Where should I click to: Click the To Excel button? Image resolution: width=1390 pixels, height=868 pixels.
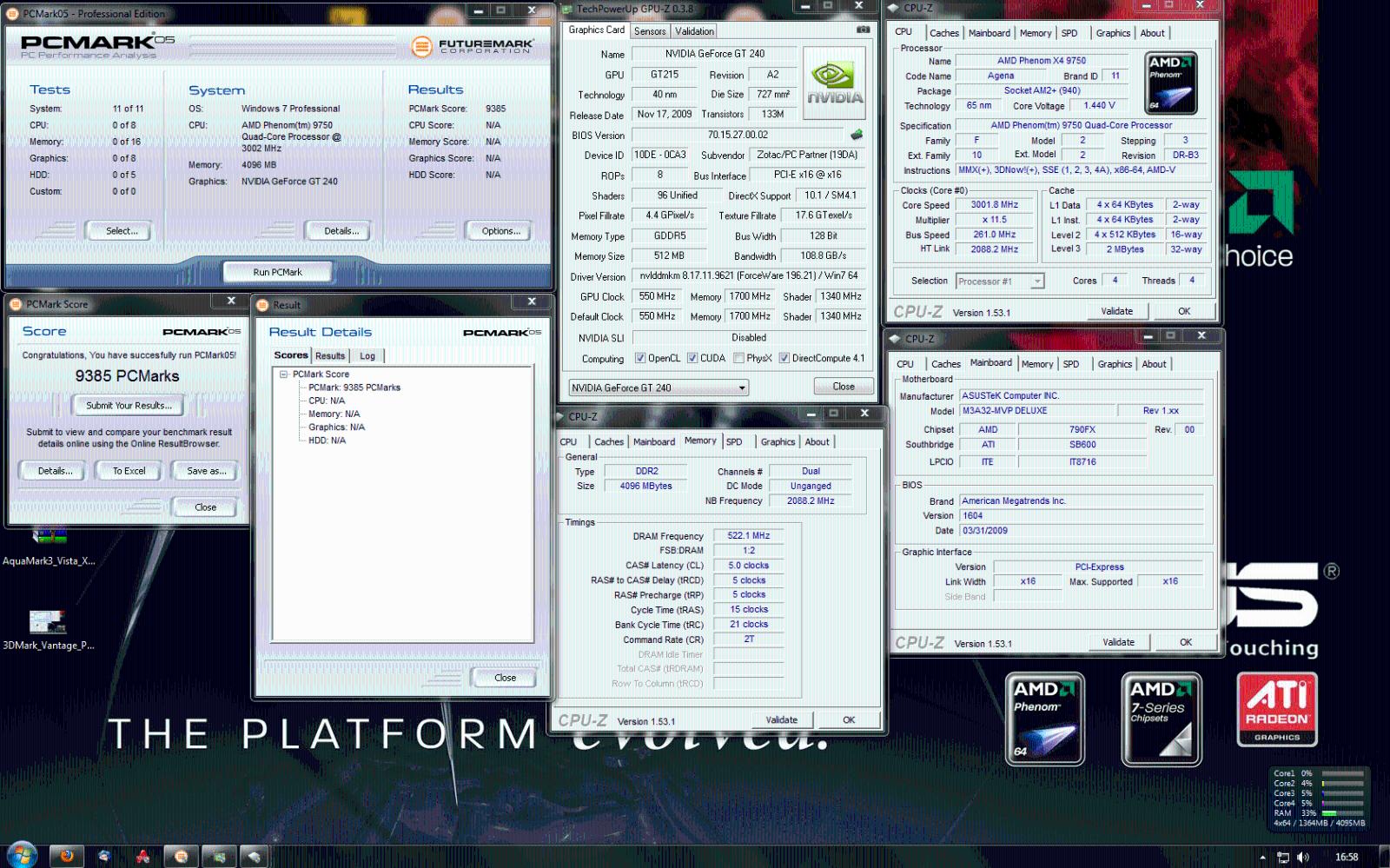pyautogui.click(x=129, y=471)
